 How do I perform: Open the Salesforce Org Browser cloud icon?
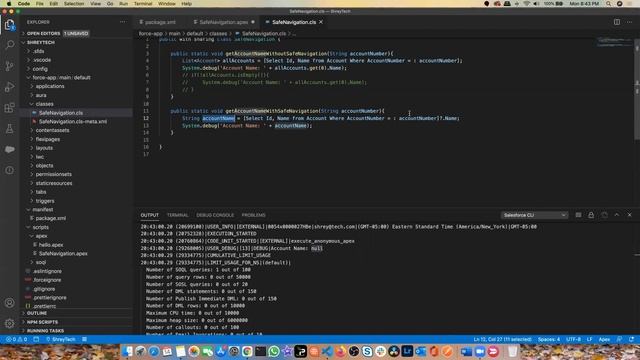[x=10, y=149]
